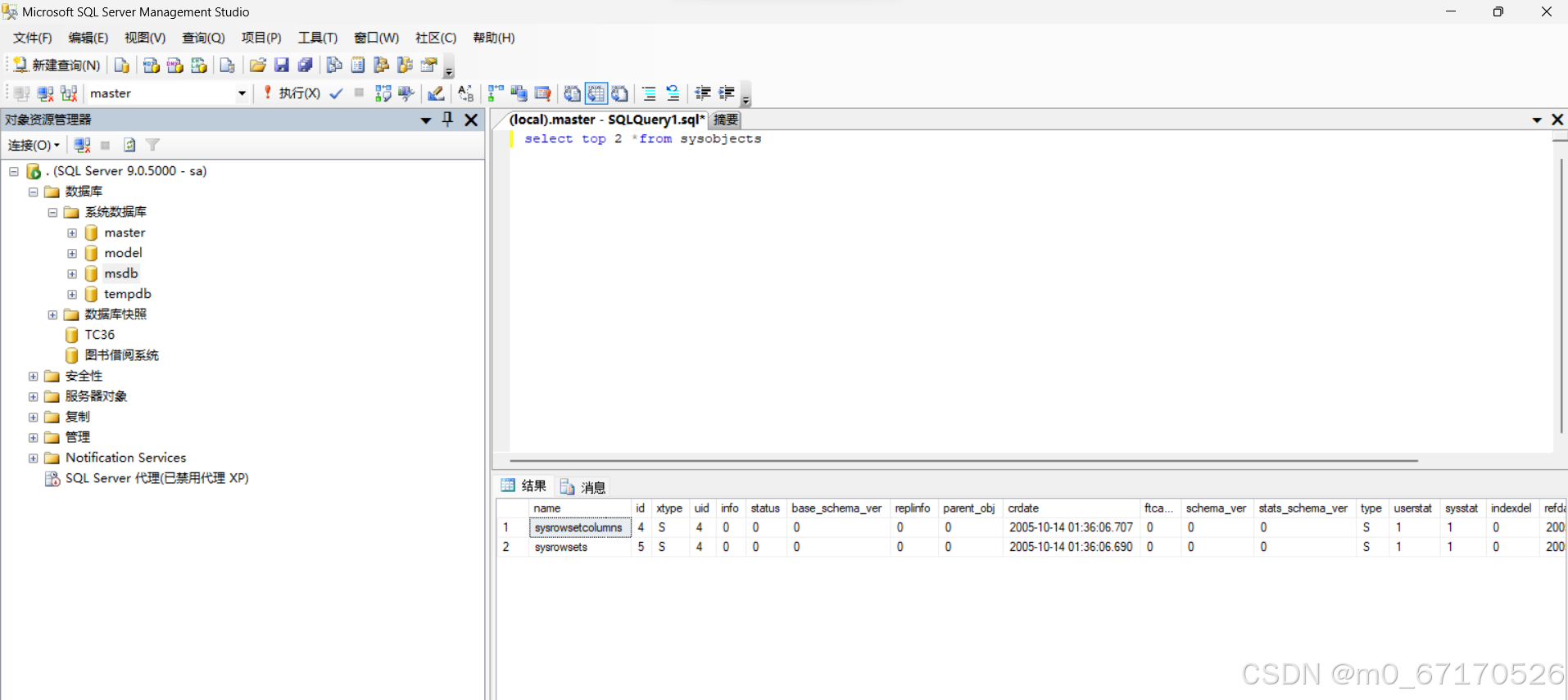1568x700 pixels.
Task: Open the 视图(V) menu
Action: pos(145,38)
